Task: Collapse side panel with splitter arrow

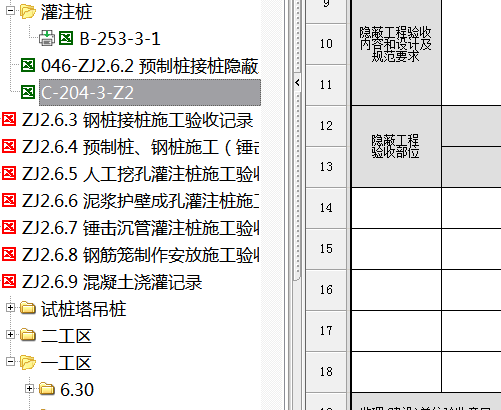Action: coord(297,82)
